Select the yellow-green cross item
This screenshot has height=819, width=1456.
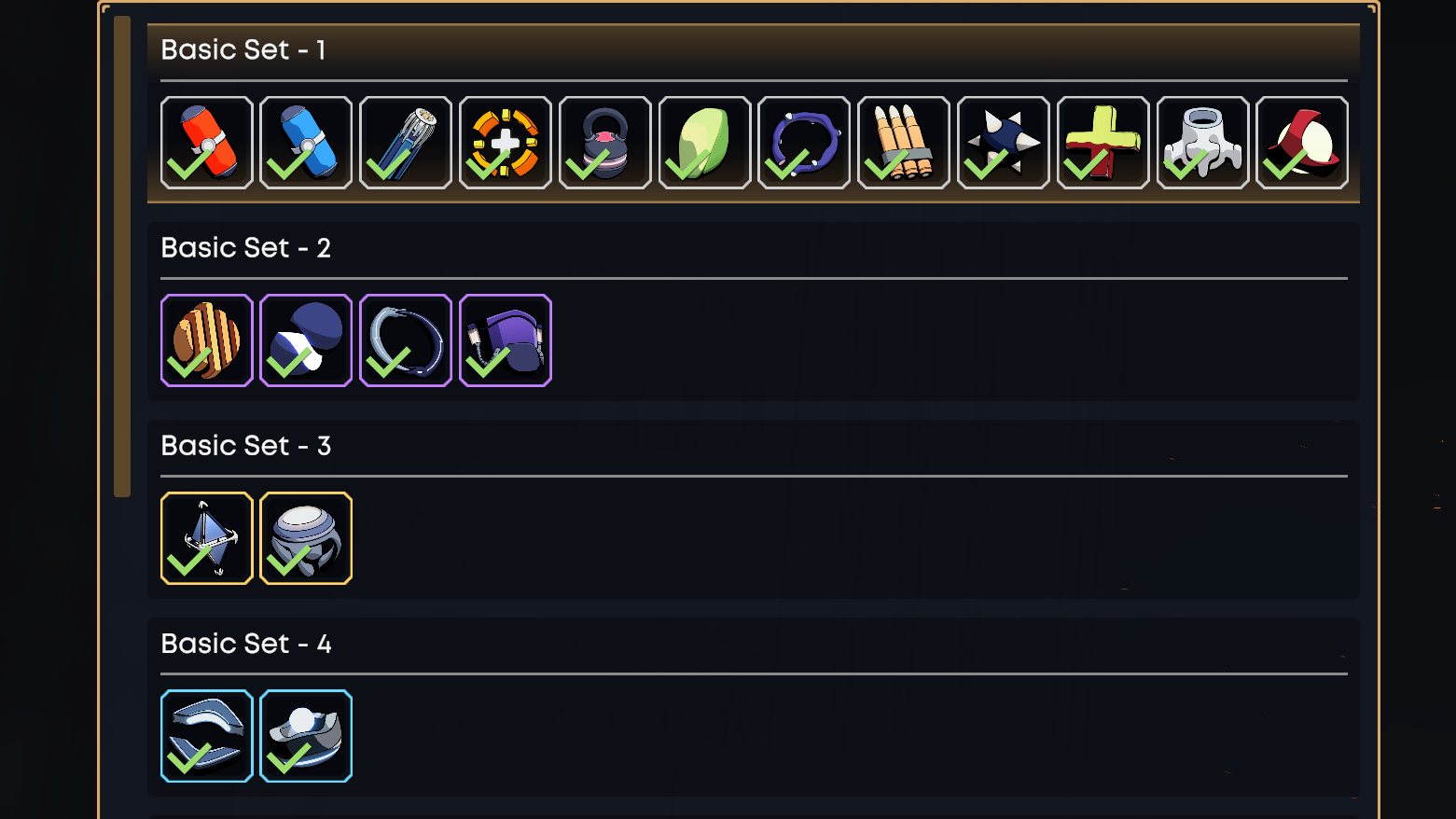[1103, 143]
